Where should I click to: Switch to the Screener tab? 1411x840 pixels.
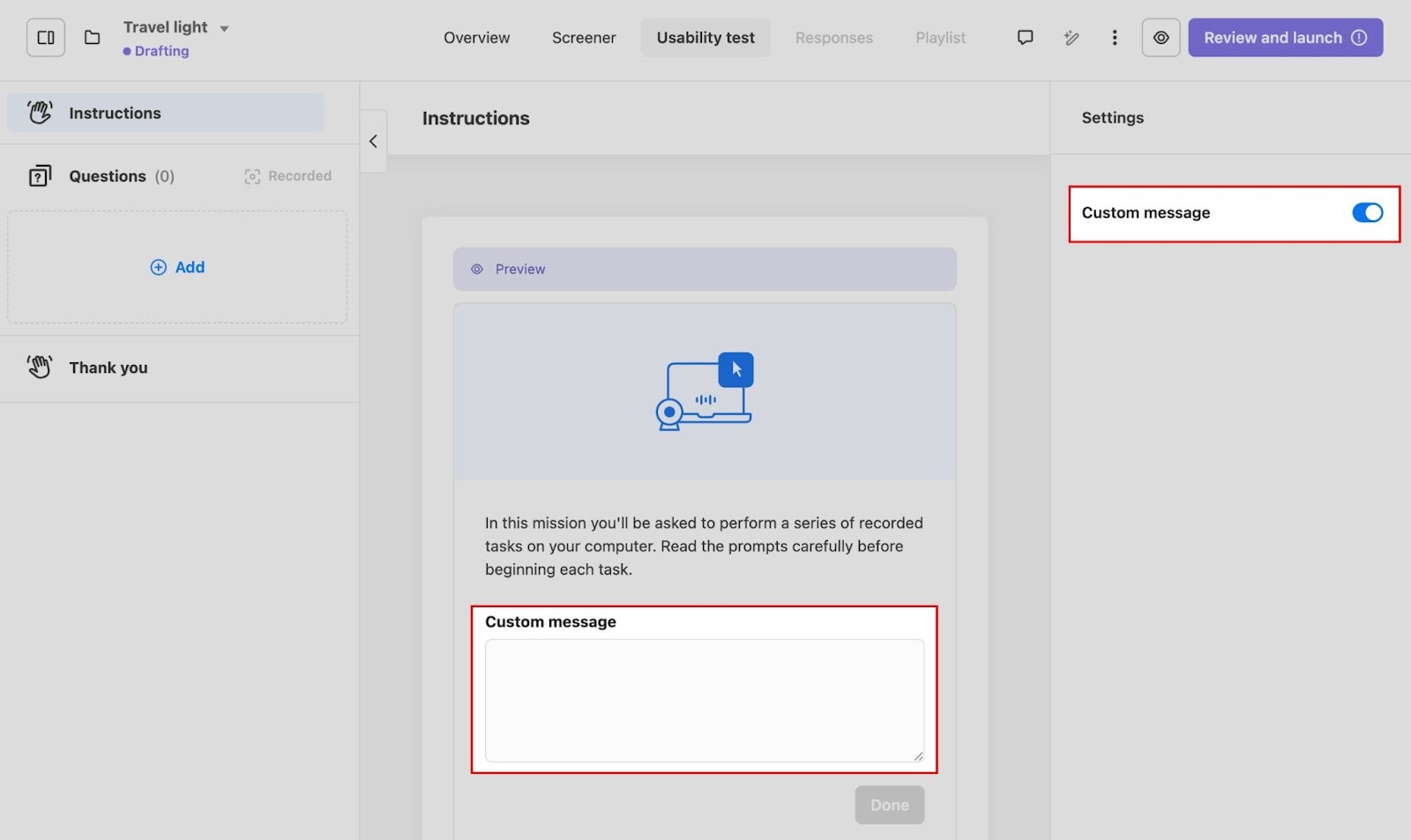584,38
